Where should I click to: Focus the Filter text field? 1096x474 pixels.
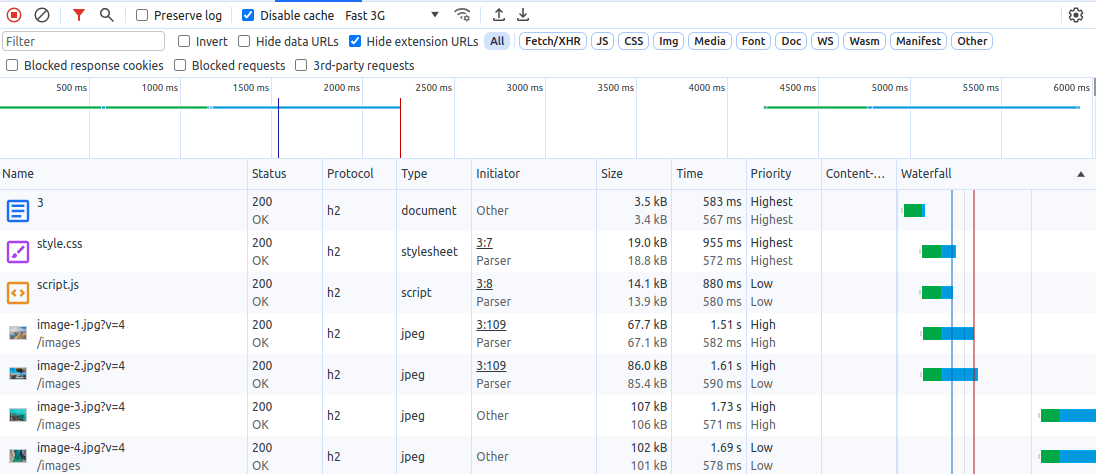(x=84, y=41)
